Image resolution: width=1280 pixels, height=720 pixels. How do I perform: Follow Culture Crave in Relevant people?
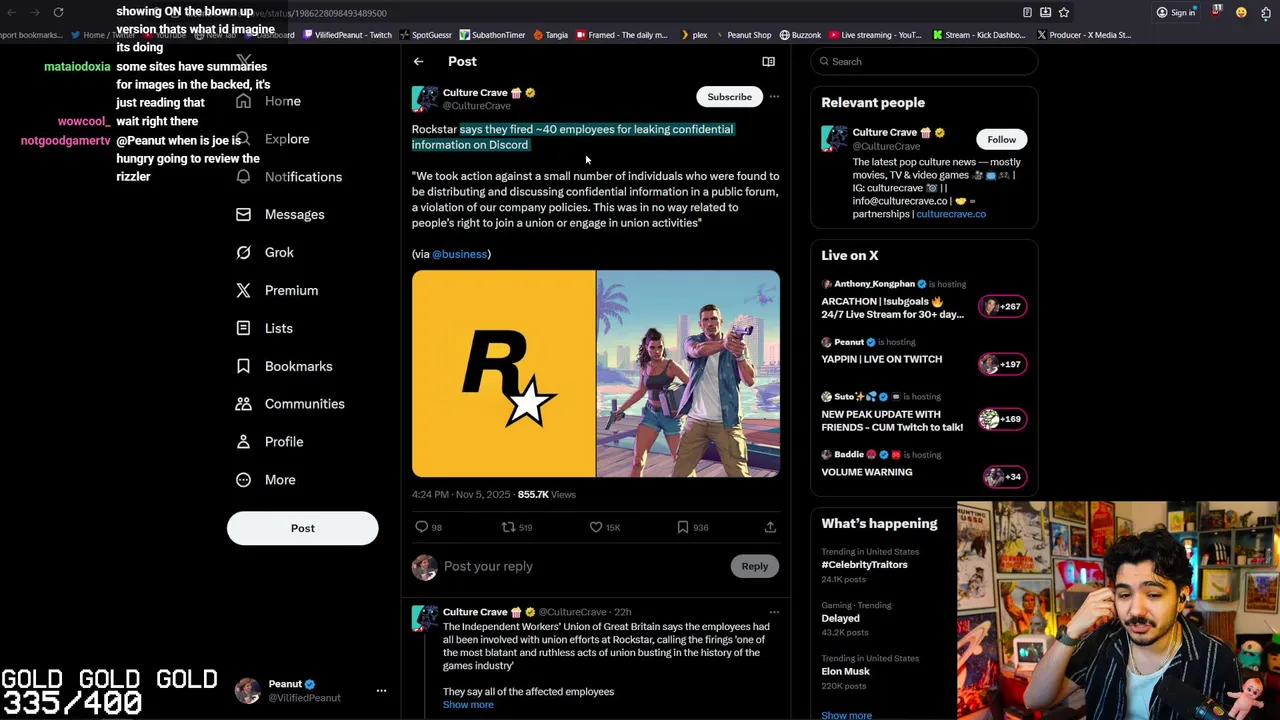[1001, 140]
